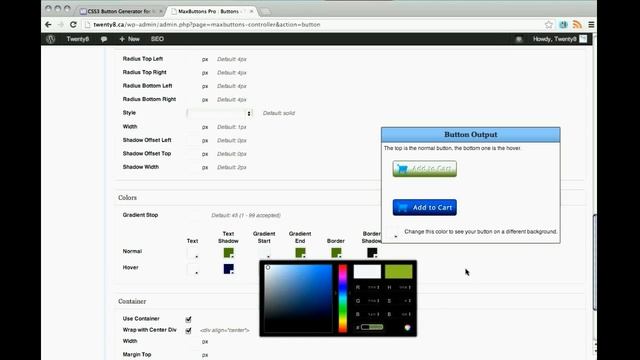Click the avatar next to Howdy, Twenty8
This screenshot has width=640, height=360.
[x=583, y=39]
